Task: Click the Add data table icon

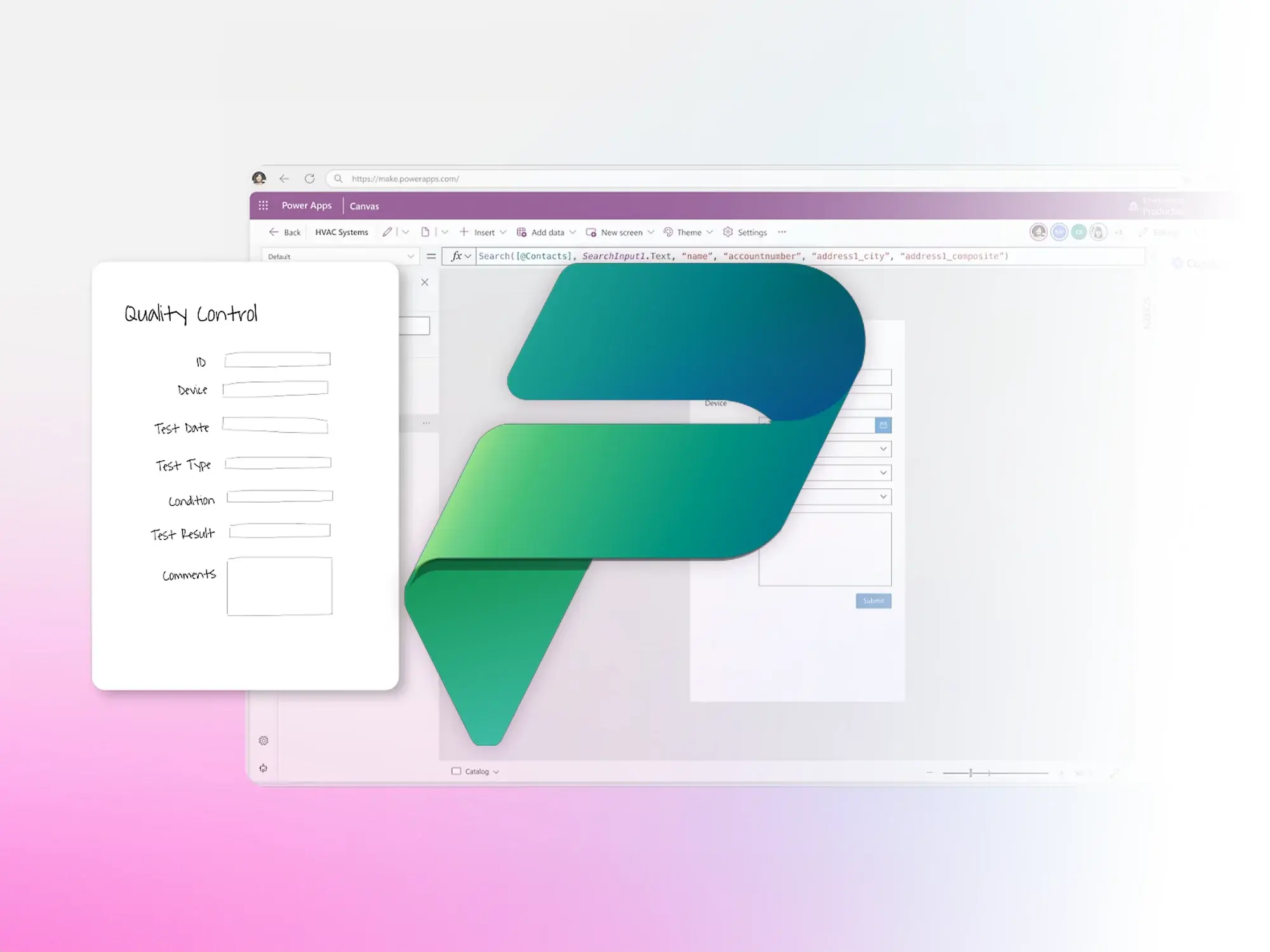Action: click(521, 232)
